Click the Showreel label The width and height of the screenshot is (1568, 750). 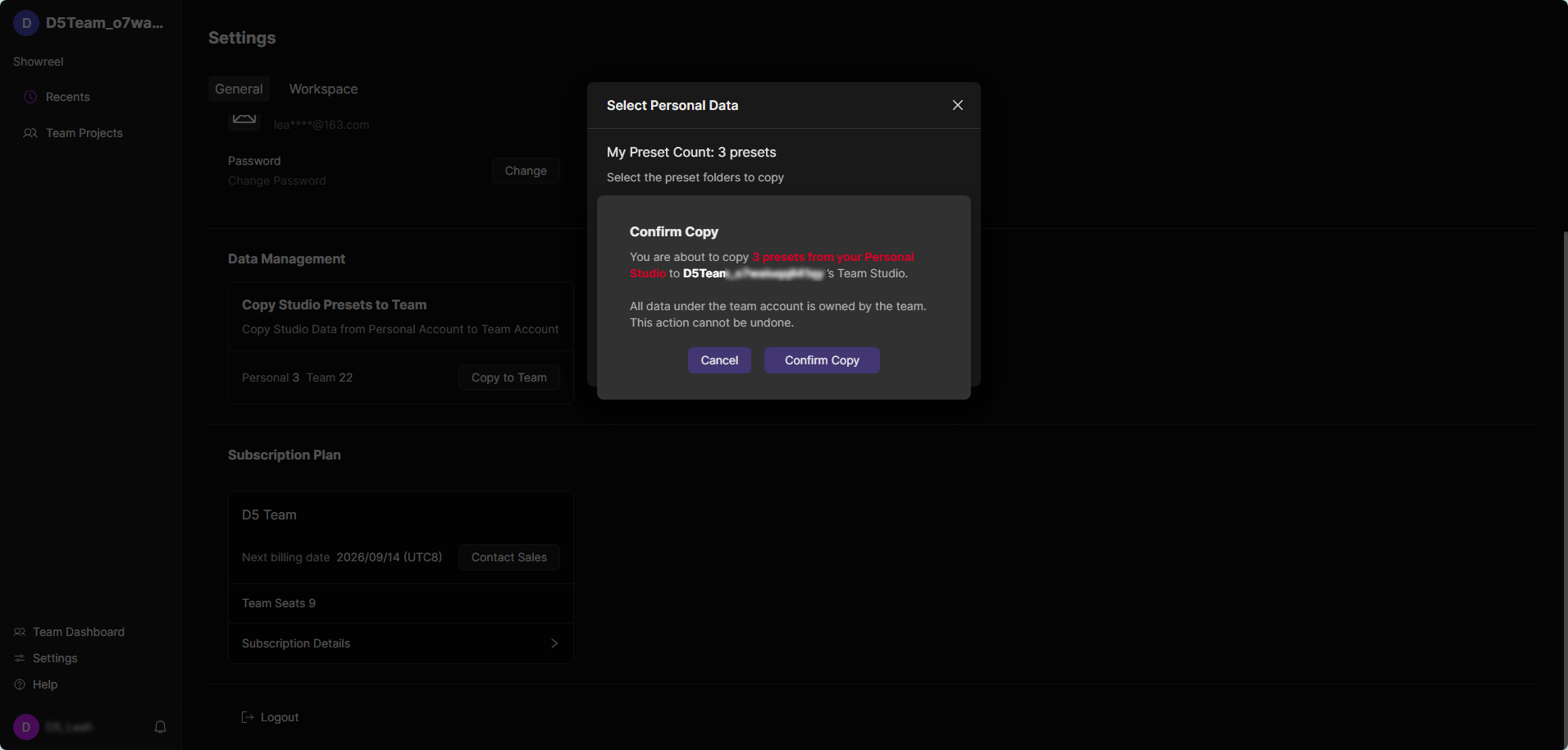(39, 62)
